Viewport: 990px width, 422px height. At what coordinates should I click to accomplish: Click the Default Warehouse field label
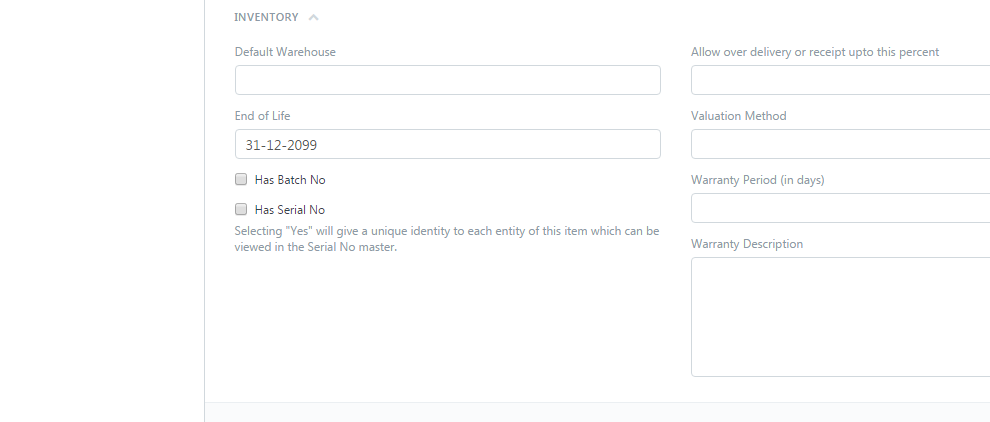click(x=285, y=52)
